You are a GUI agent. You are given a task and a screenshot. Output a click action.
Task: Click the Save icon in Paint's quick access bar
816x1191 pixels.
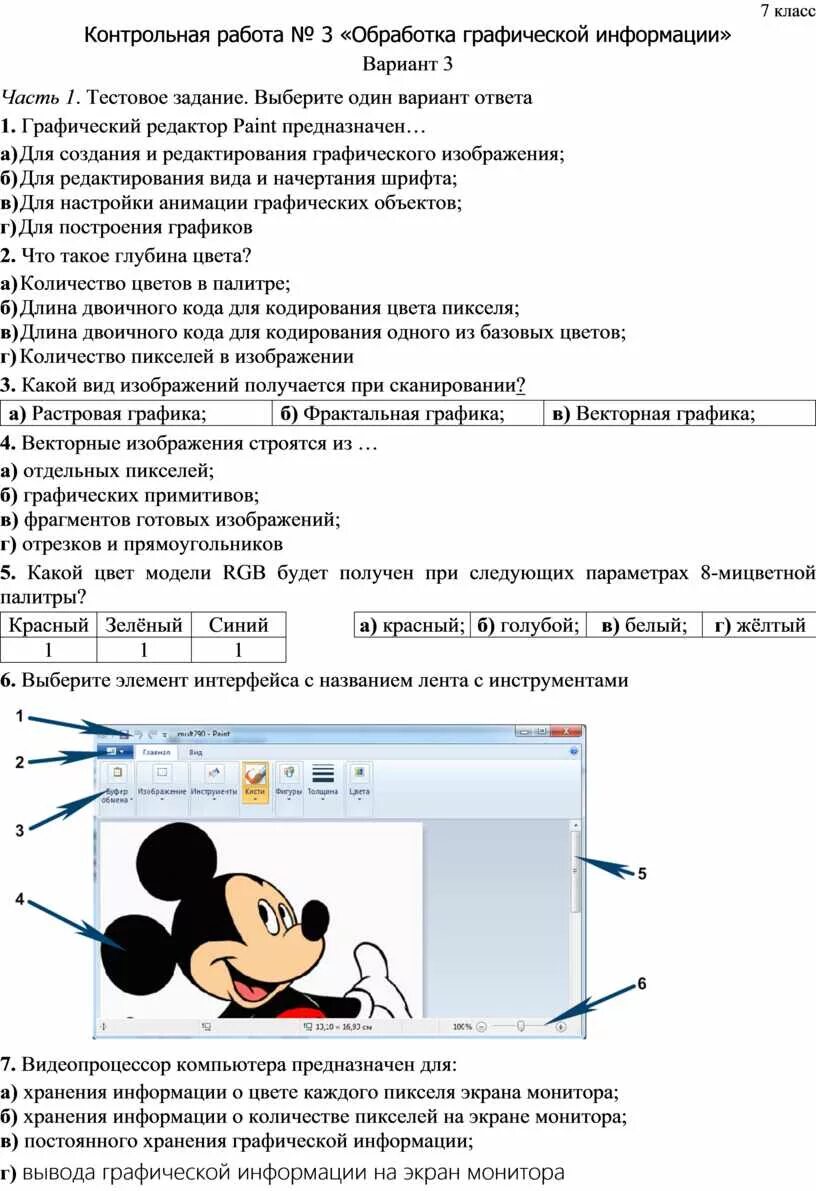tap(124, 734)
